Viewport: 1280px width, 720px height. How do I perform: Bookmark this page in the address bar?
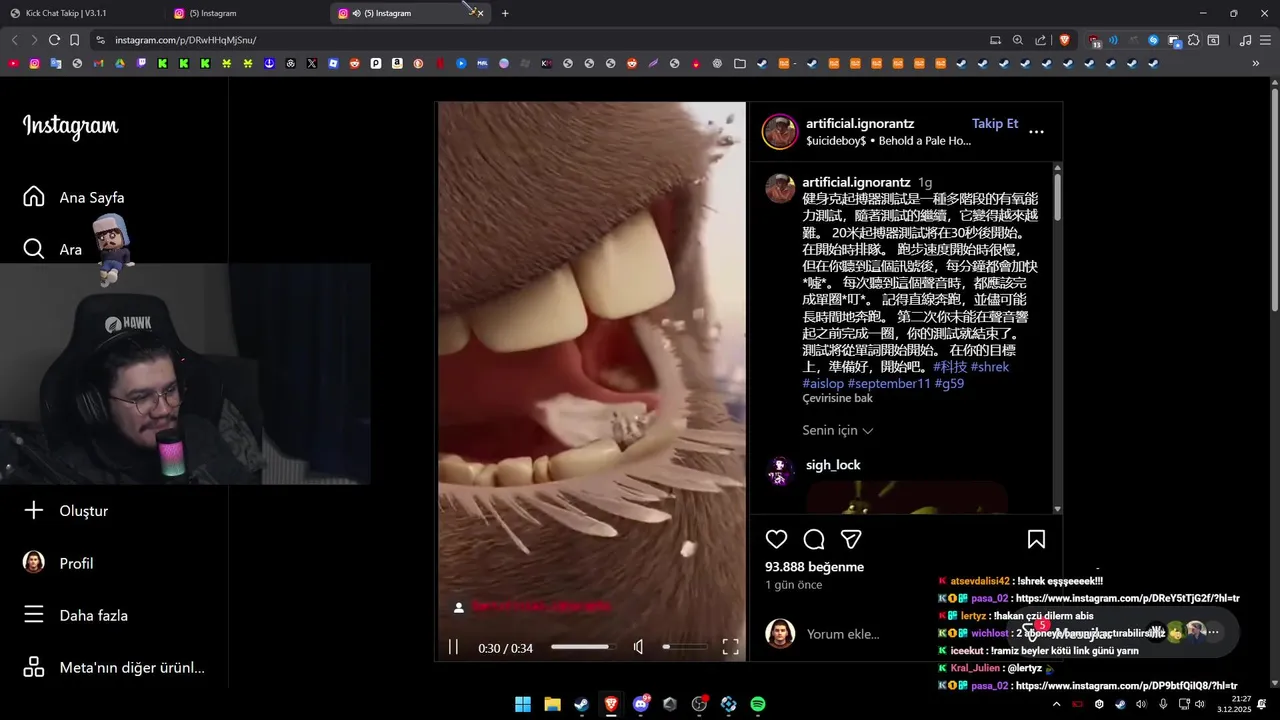74,40
